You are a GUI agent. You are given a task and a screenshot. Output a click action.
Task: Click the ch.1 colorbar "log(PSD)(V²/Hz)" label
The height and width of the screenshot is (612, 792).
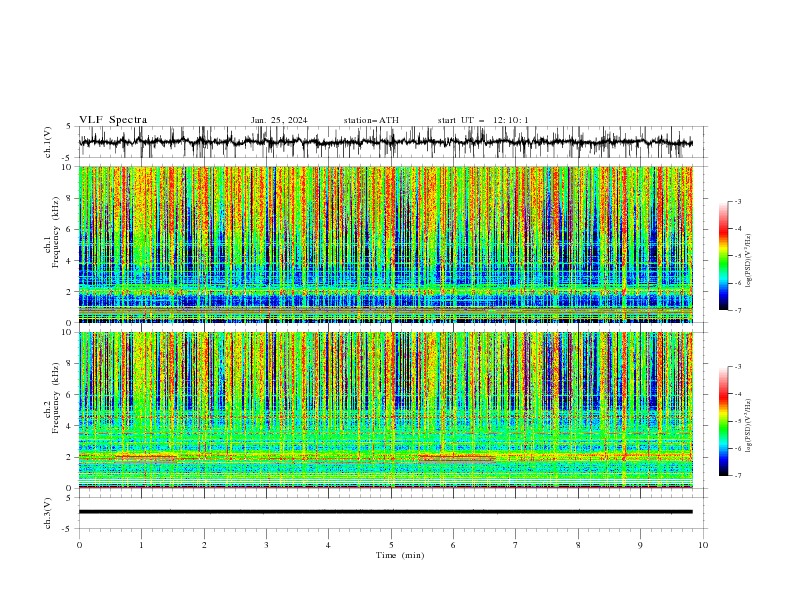click(x=748, y=261)
